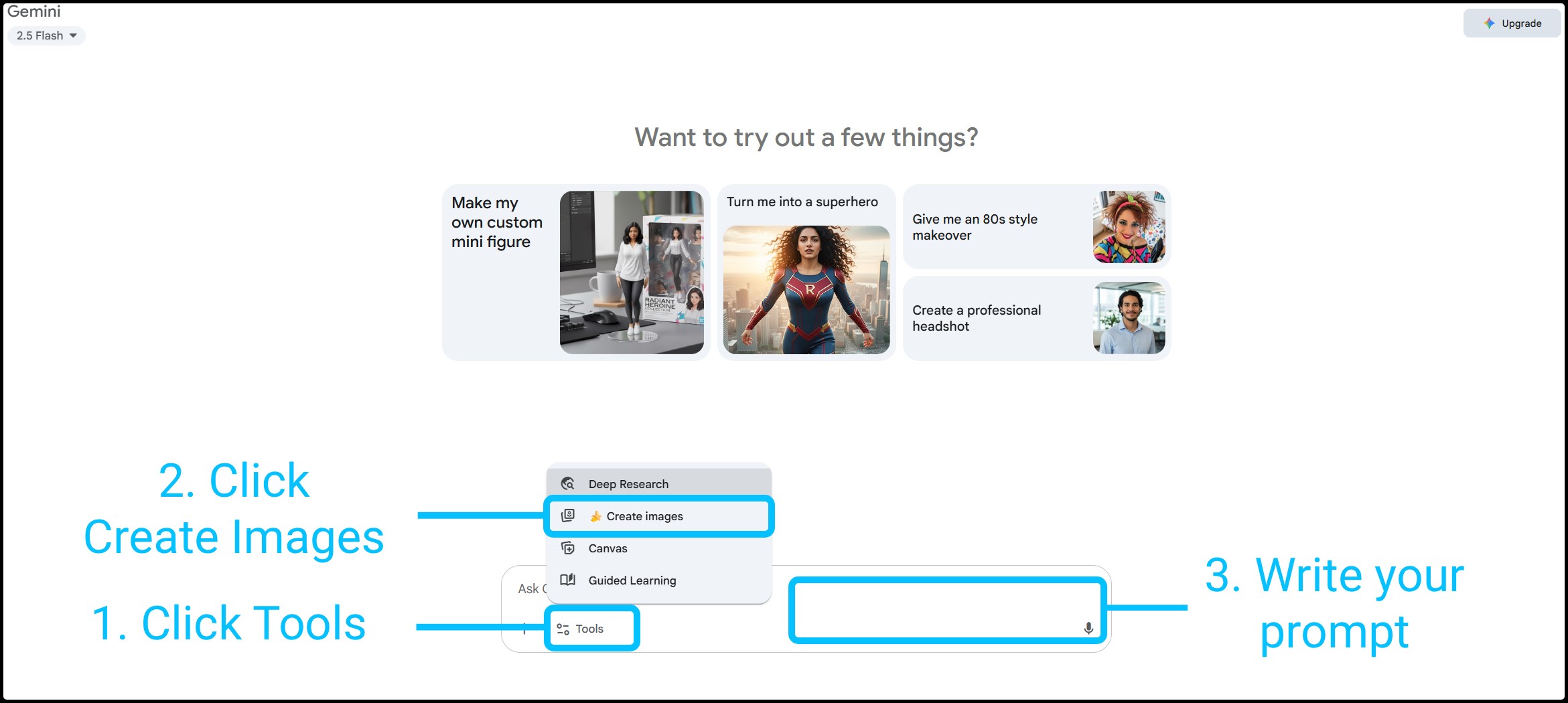Open the superhero woman thumbnail image
The width and height of the screenshot is (1568, 703).
tap(806, 289)
